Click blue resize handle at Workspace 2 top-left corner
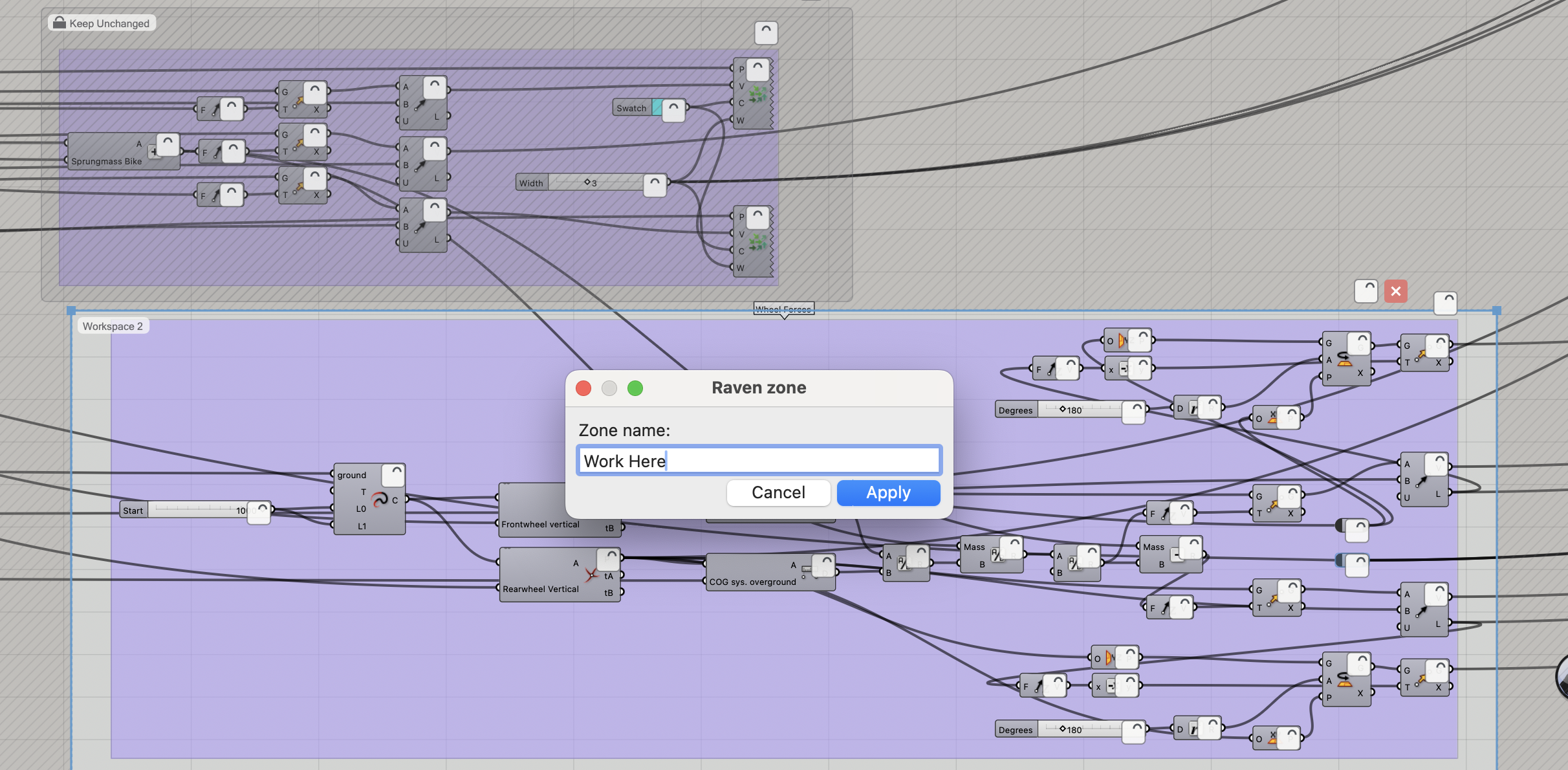 (x=71, y=311)
